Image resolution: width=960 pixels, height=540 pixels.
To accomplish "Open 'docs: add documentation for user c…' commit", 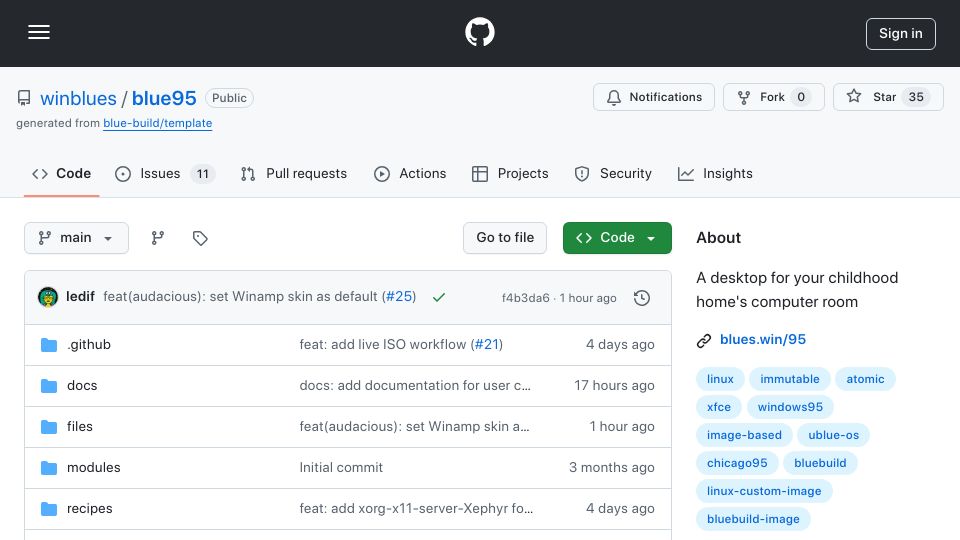I will (x=415, y=386).
